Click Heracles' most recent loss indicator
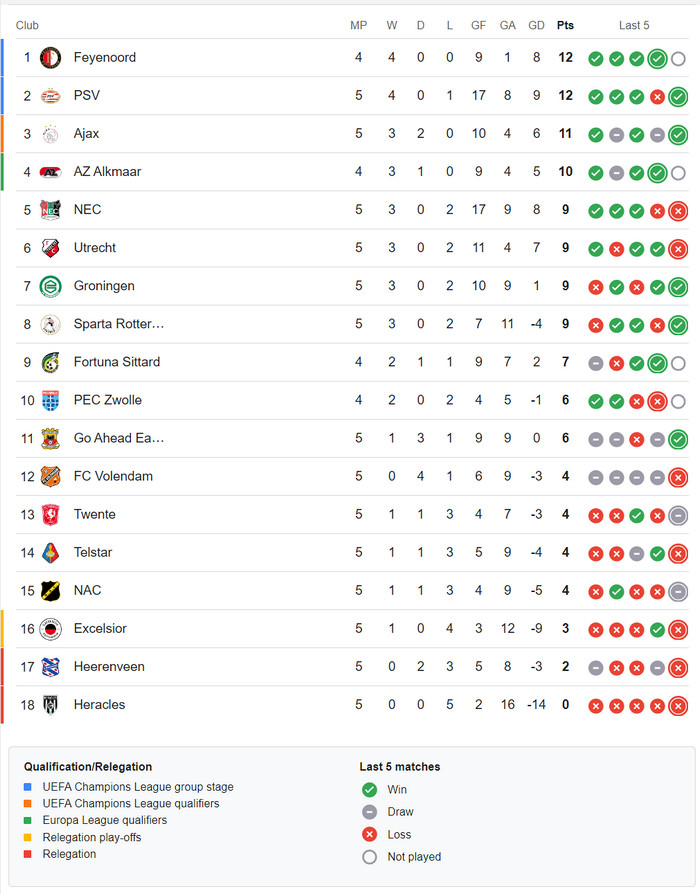 click(x=678, y=706)
